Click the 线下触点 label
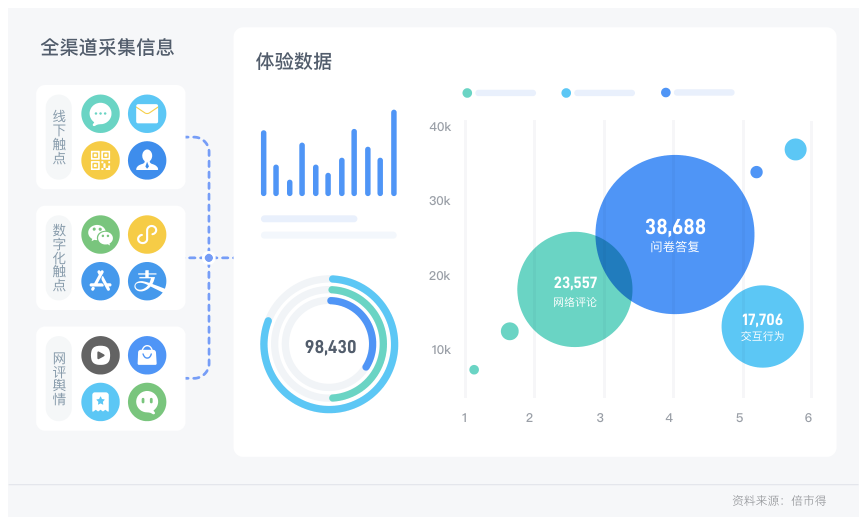867x525 pixels. pyautogui.click(x=59, y=137)
